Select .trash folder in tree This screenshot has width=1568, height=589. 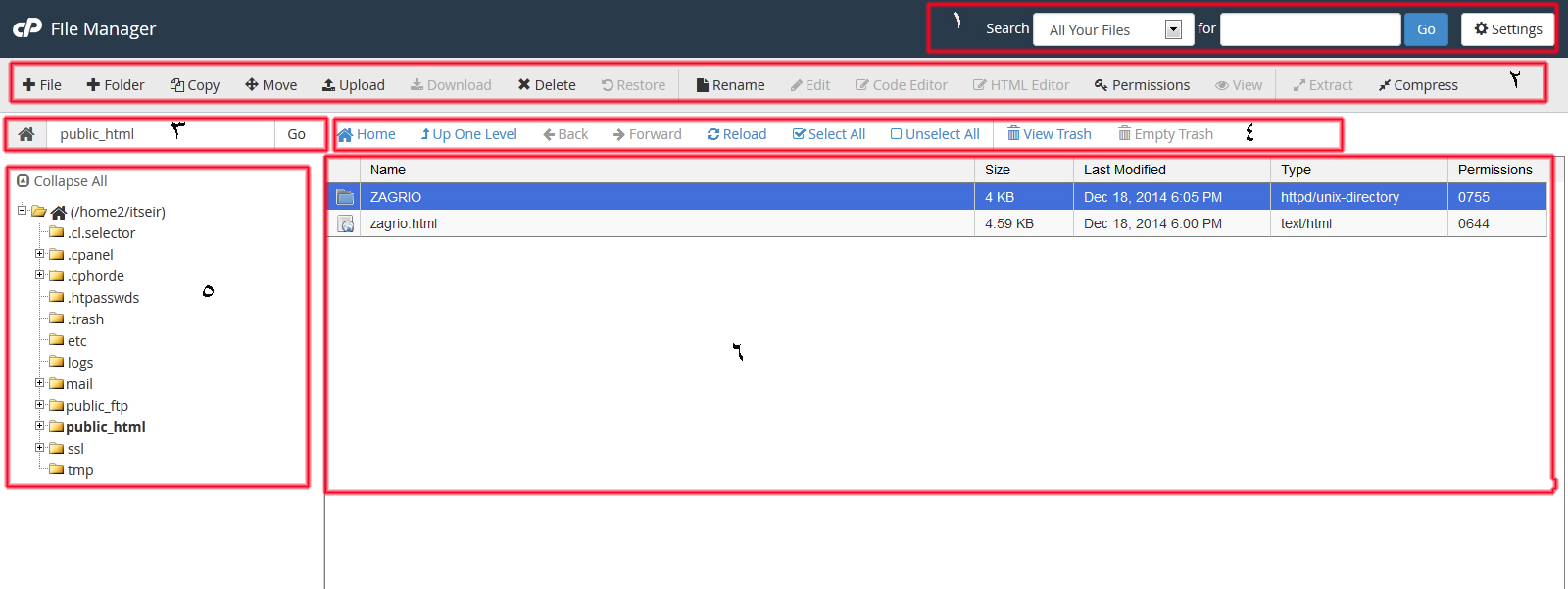tap(85, 319)
